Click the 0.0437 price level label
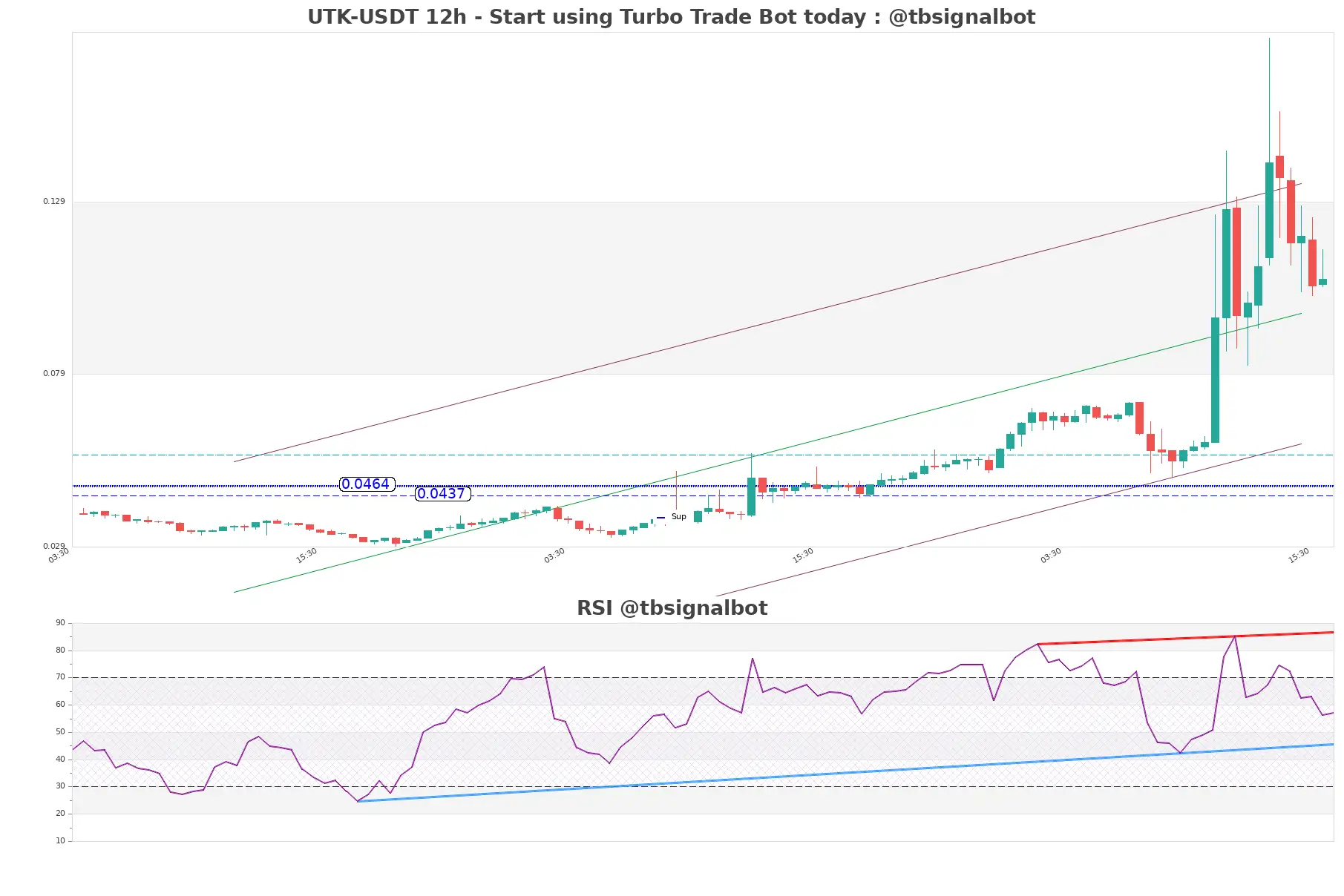Viewport: 1344px width, 896px height. [x=442, y=494]
